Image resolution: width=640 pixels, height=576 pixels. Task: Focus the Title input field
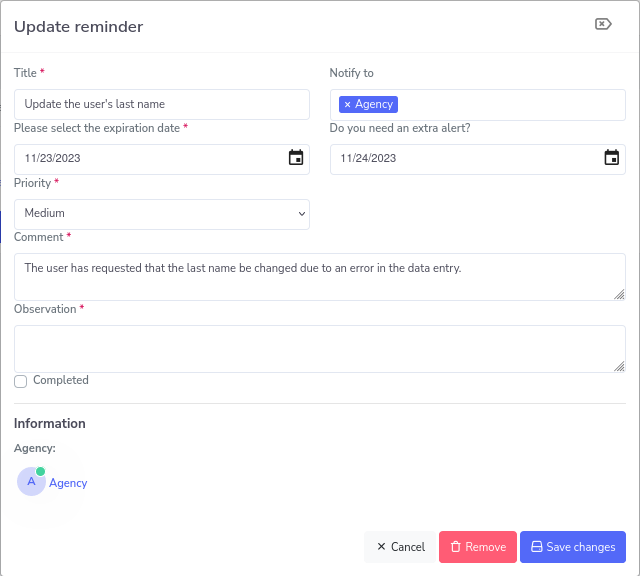pyautogui.click(x=161, y=104)
